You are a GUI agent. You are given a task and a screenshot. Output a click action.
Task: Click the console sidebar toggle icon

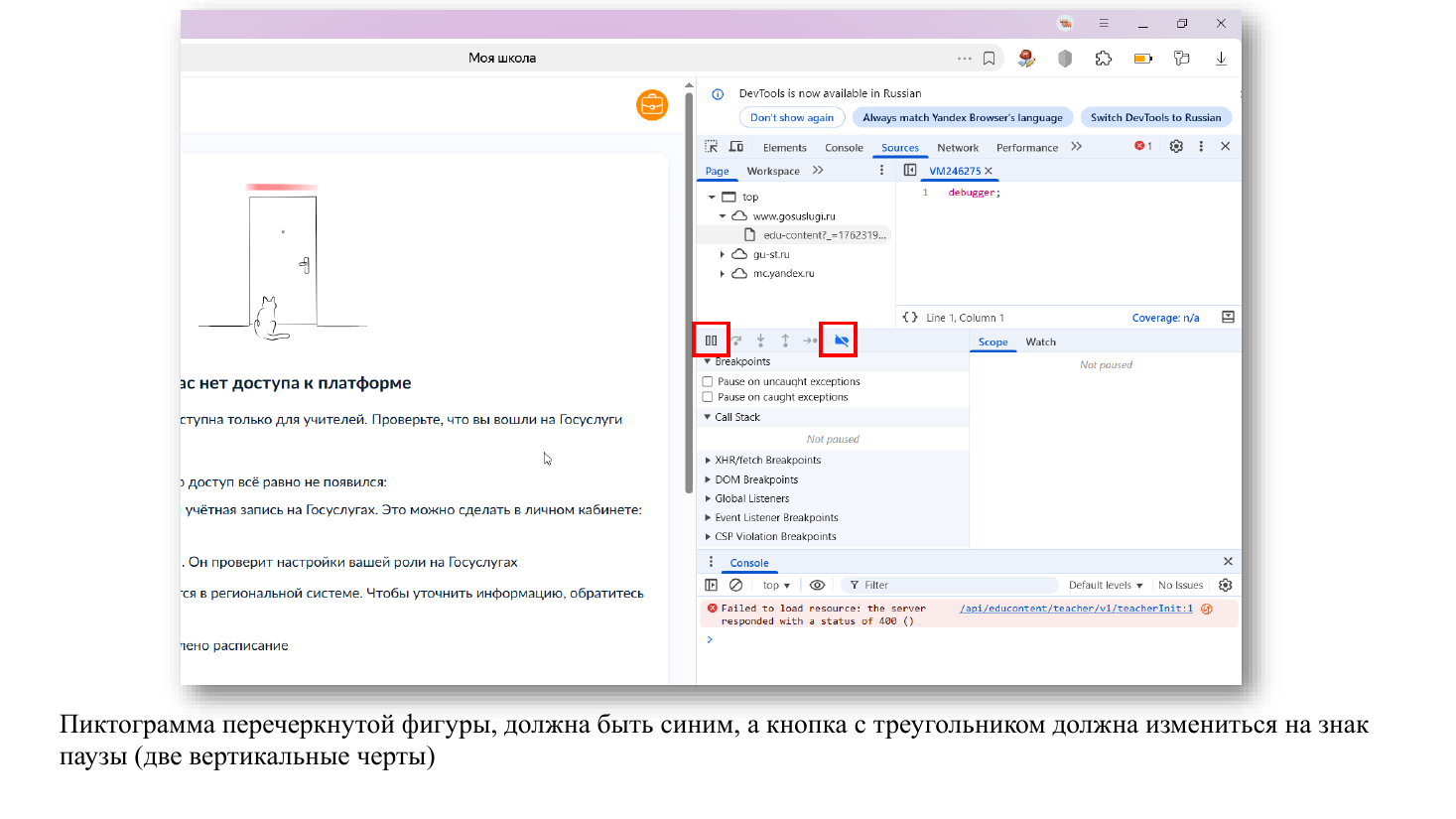point(712,585)
